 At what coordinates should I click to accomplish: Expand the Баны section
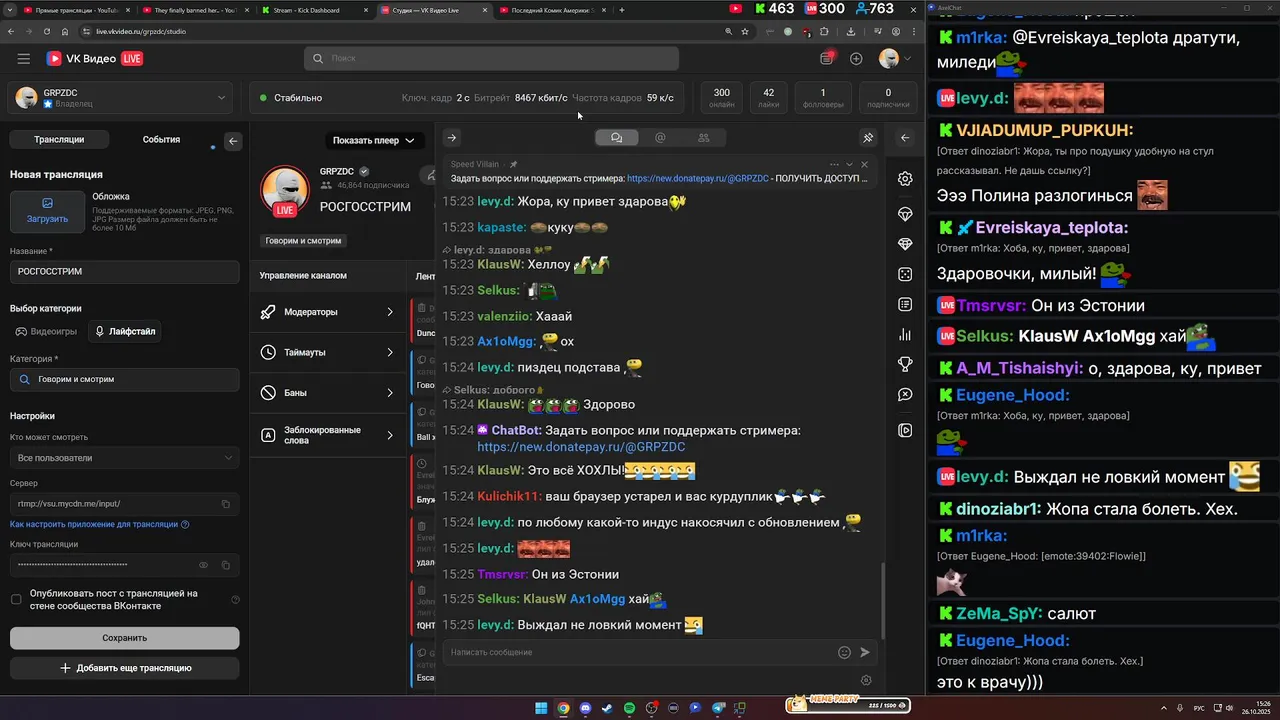(328, 393)
